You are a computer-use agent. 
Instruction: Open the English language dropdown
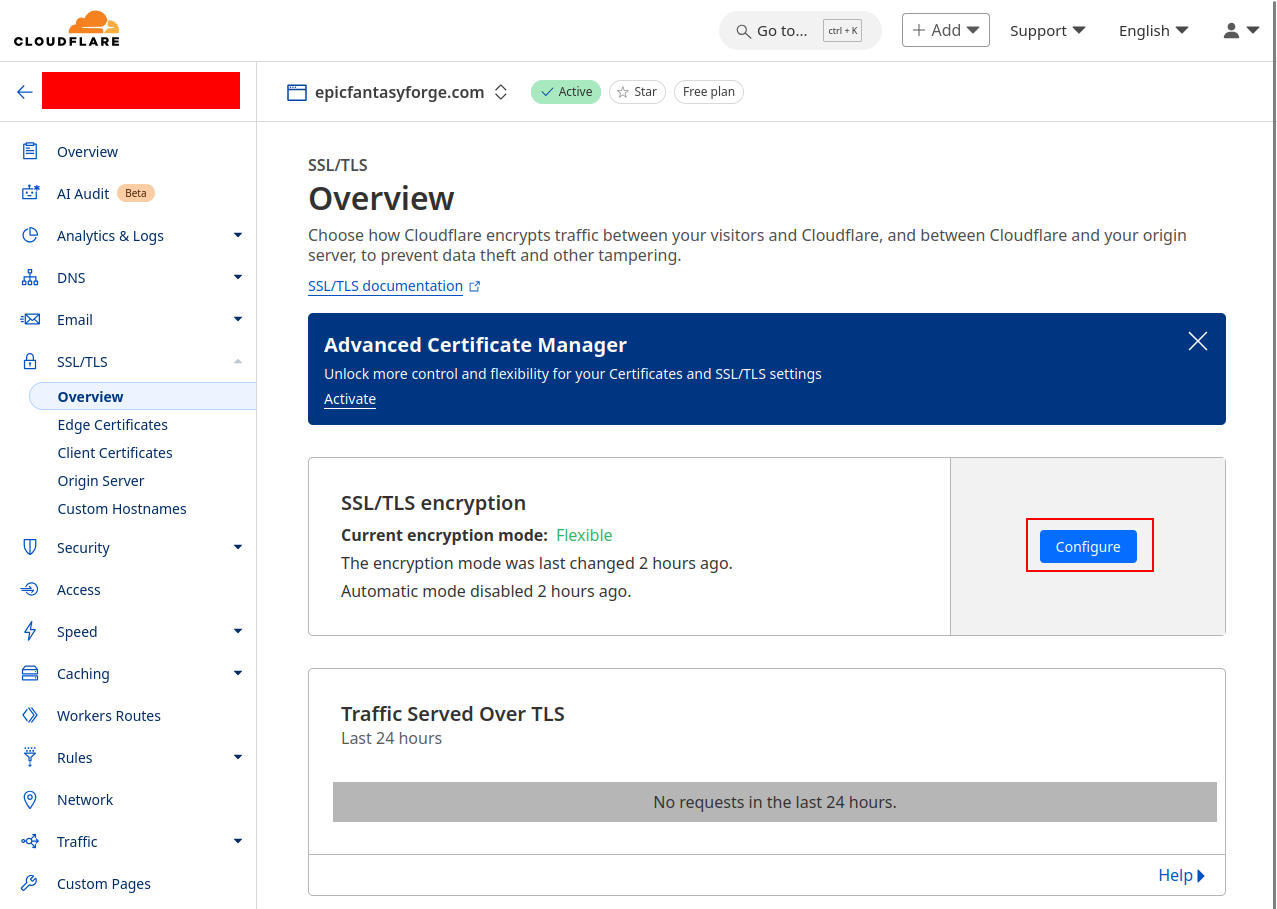tap(1154, 30)
